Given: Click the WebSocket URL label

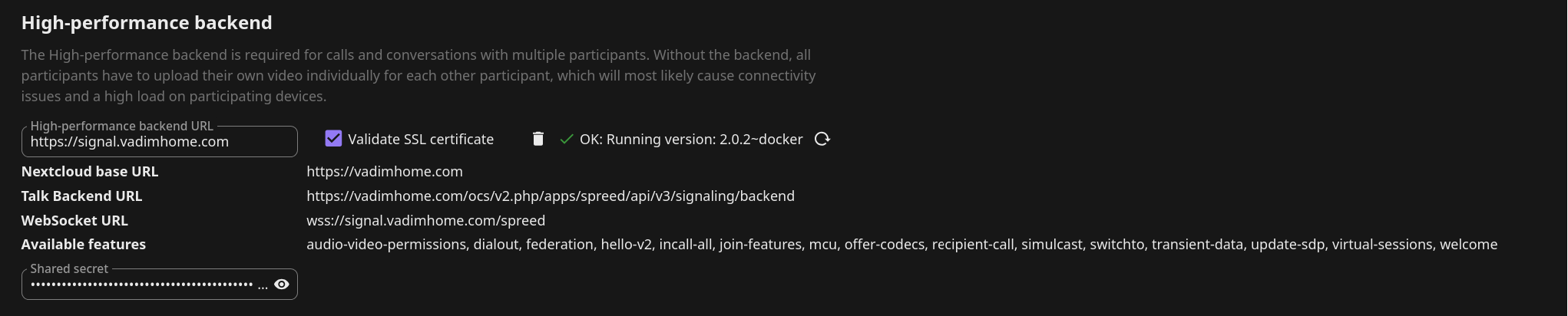Looking at the screenshot, I should coord(74,221).
